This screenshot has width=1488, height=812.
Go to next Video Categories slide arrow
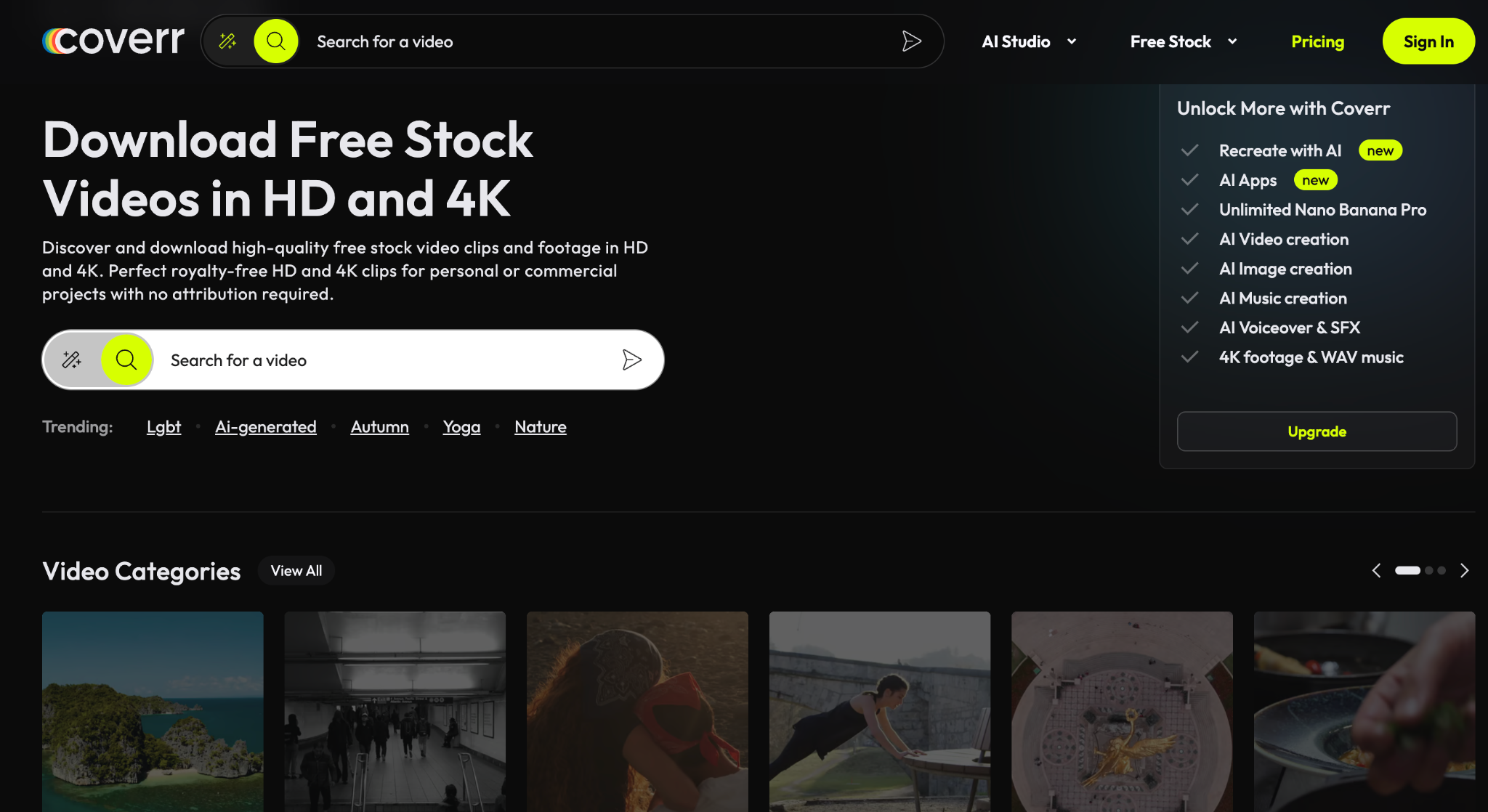1464,571
